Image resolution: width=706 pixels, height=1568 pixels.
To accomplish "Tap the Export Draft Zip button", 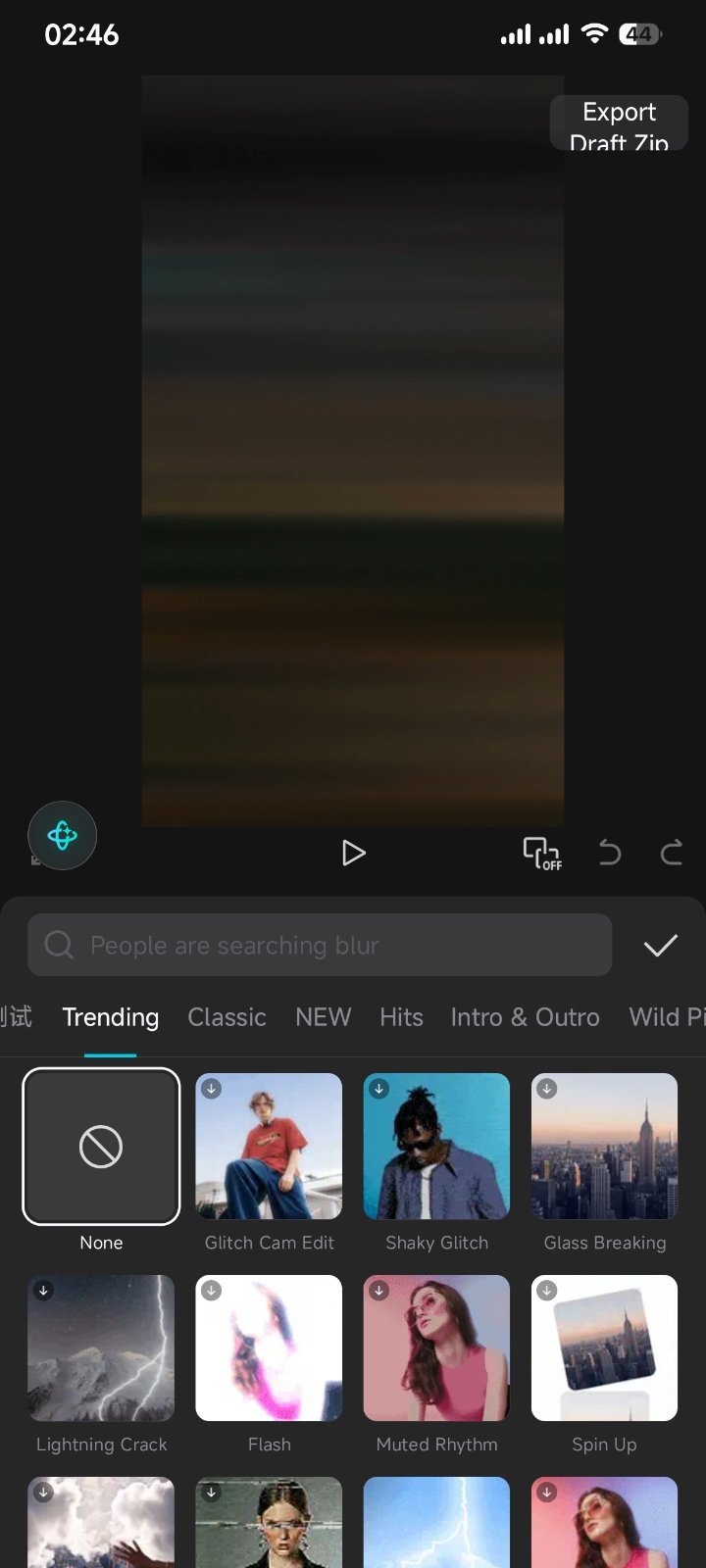I will tap(619, 122).
